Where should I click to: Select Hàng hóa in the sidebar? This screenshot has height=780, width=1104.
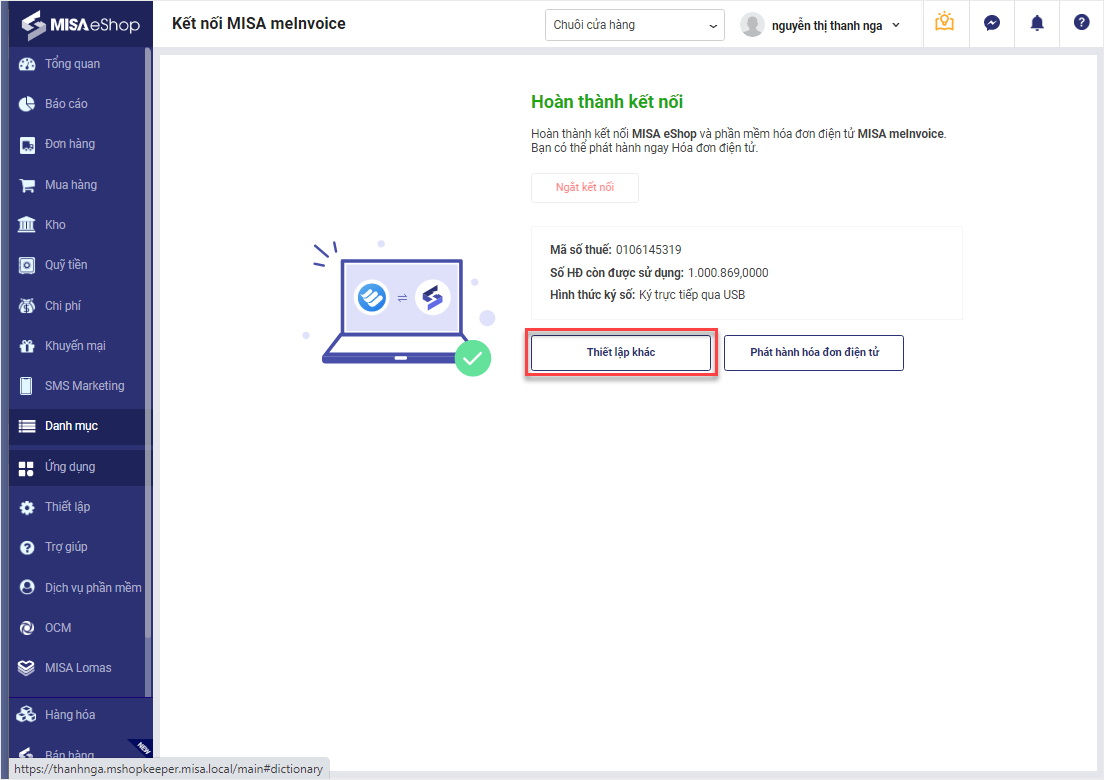click(70, 715)
